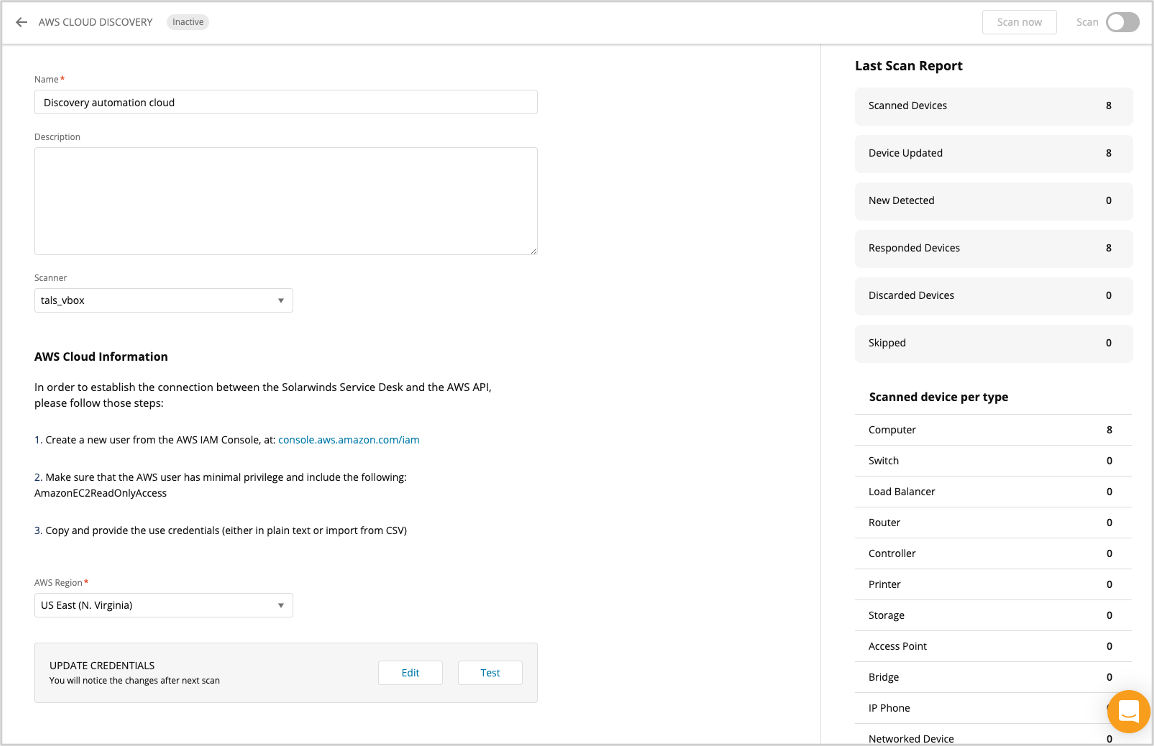Image resolution: width=1154 pixels, height=746 pixels.
Task: Click the UPDATE CREDENTIALS label
Action: (x=102, y=665)
